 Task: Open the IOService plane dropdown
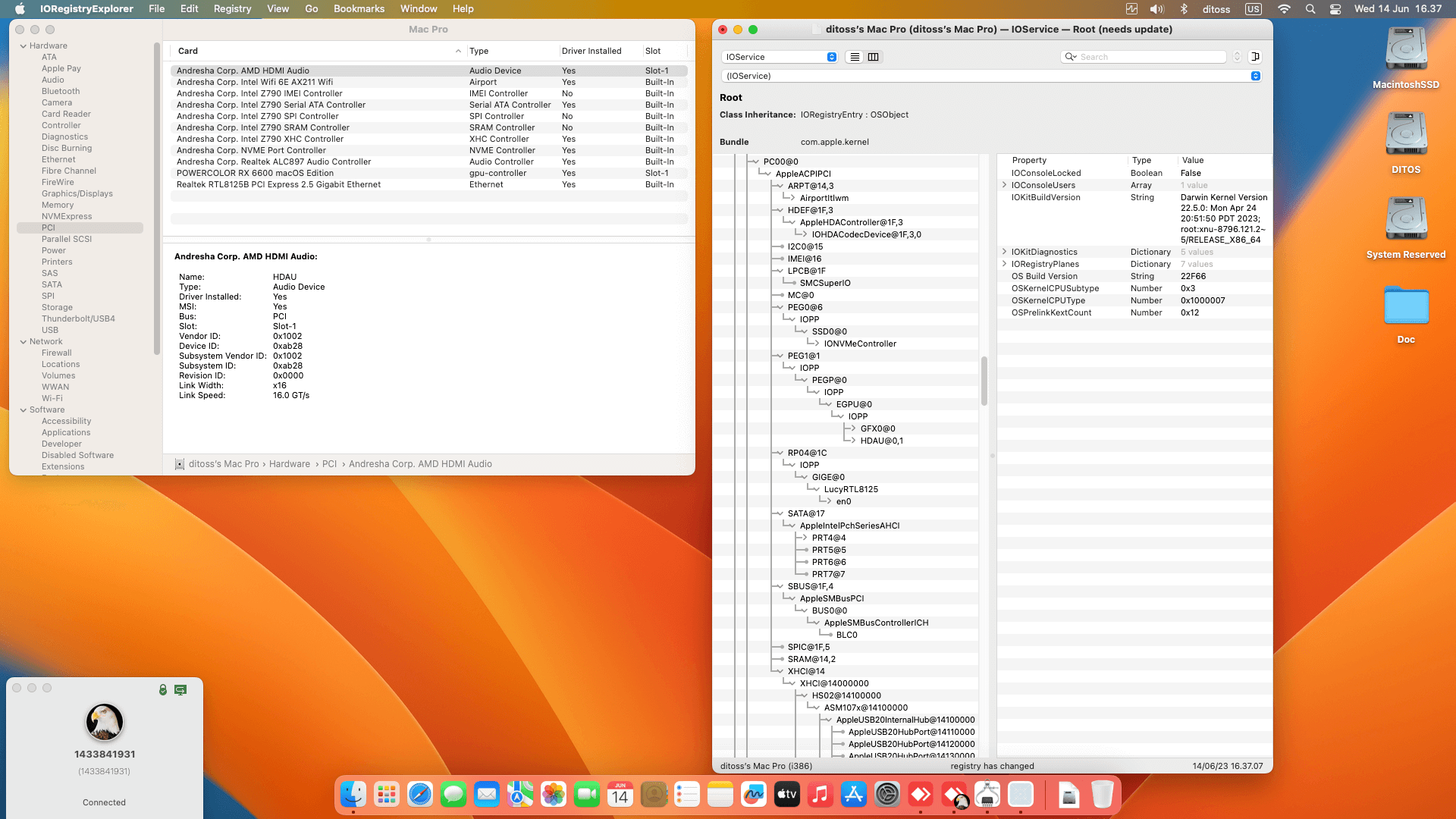coord(780,57)
